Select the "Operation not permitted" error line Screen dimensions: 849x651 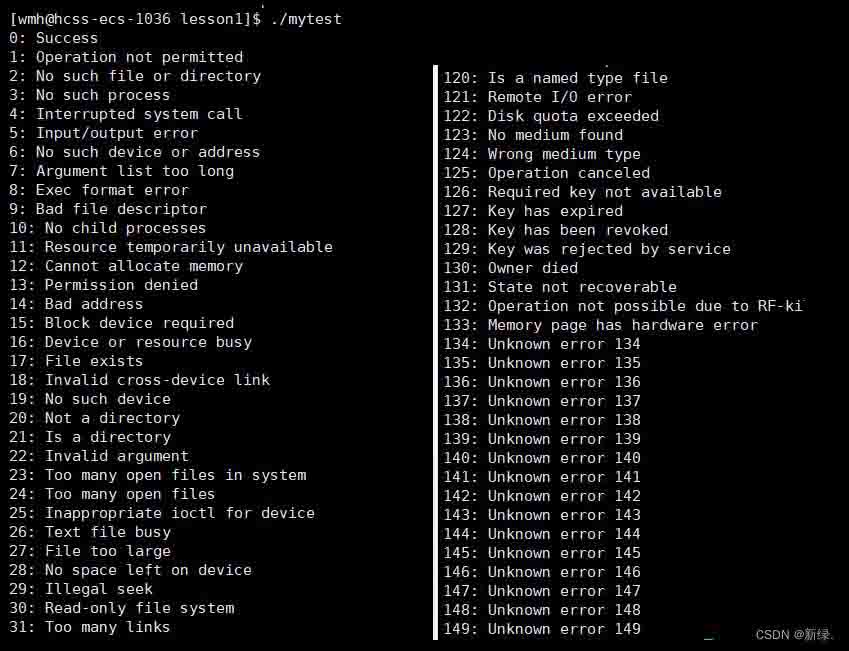[x=126, y=57]
